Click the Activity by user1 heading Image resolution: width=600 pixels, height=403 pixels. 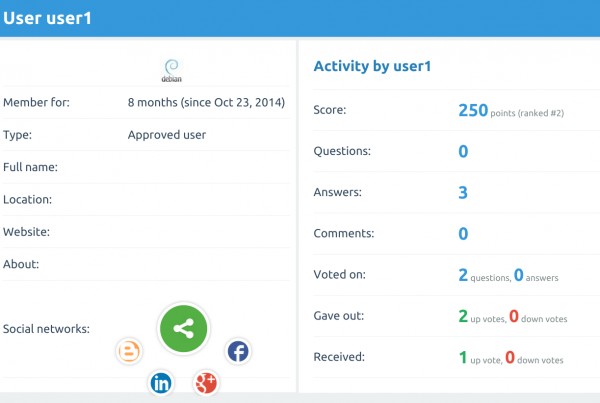(371, 67)
